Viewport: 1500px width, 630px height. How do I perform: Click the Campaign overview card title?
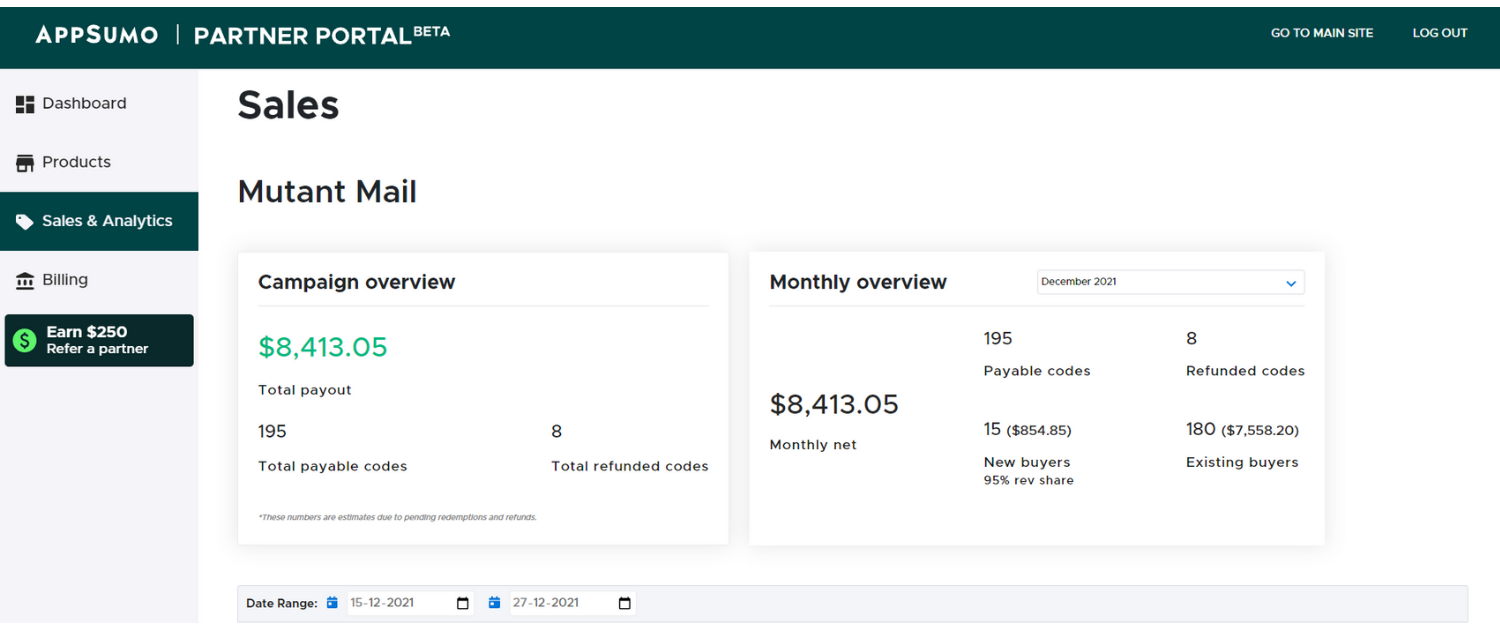click(x=356, y=282)
